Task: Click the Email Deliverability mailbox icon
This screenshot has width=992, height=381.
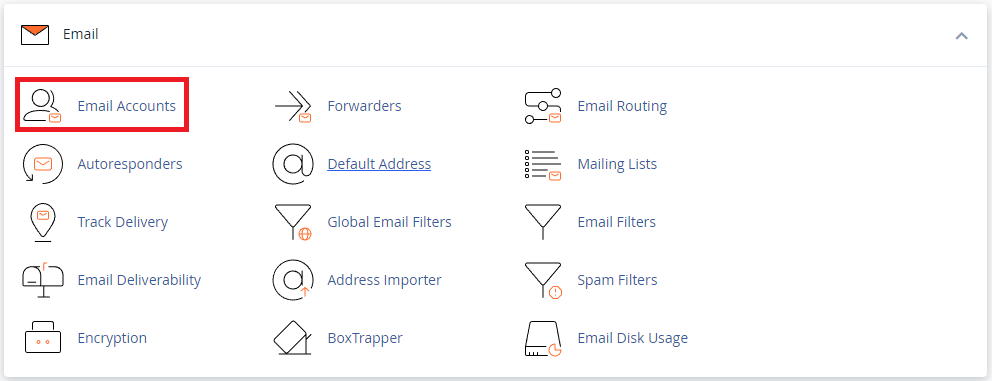Action: (42, 280)
